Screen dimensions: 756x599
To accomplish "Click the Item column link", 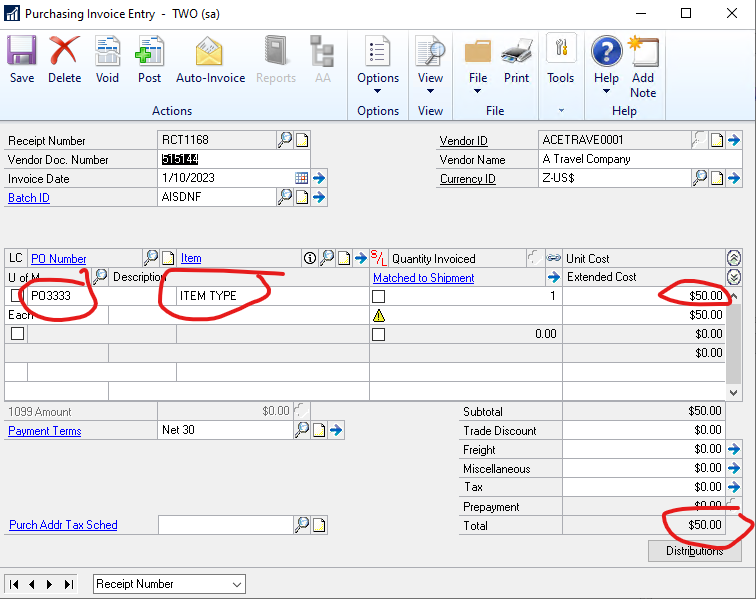I will (x=191, y=258).
